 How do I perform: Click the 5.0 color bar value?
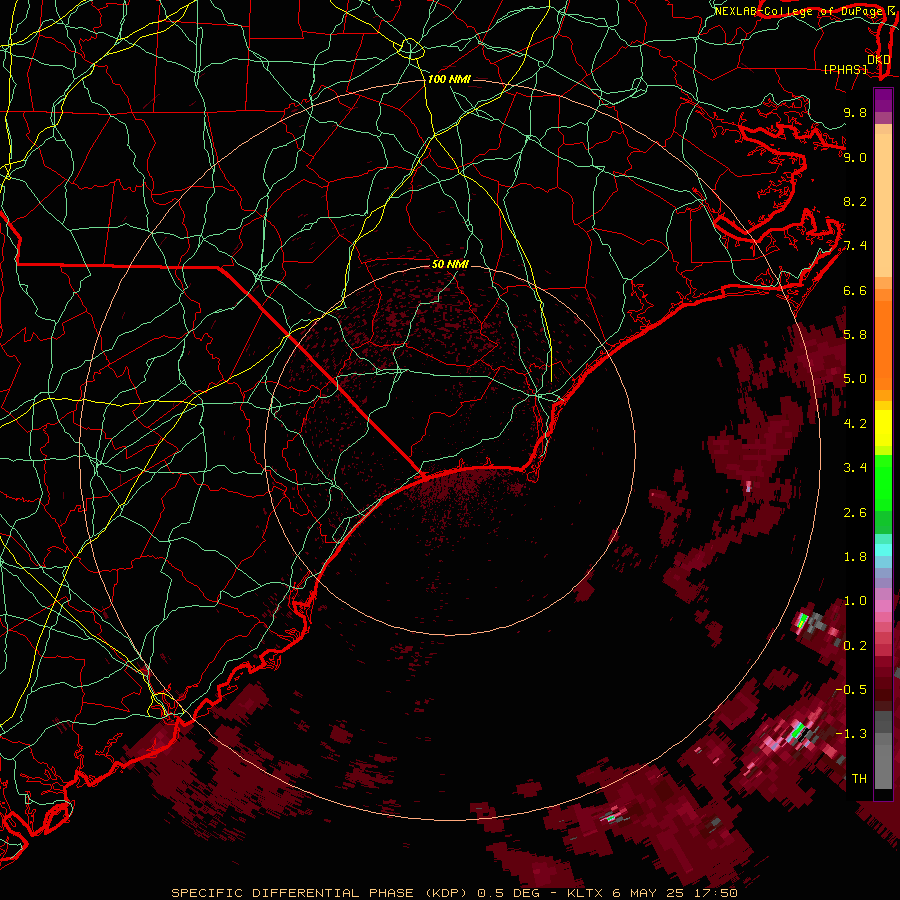point(855,379)
